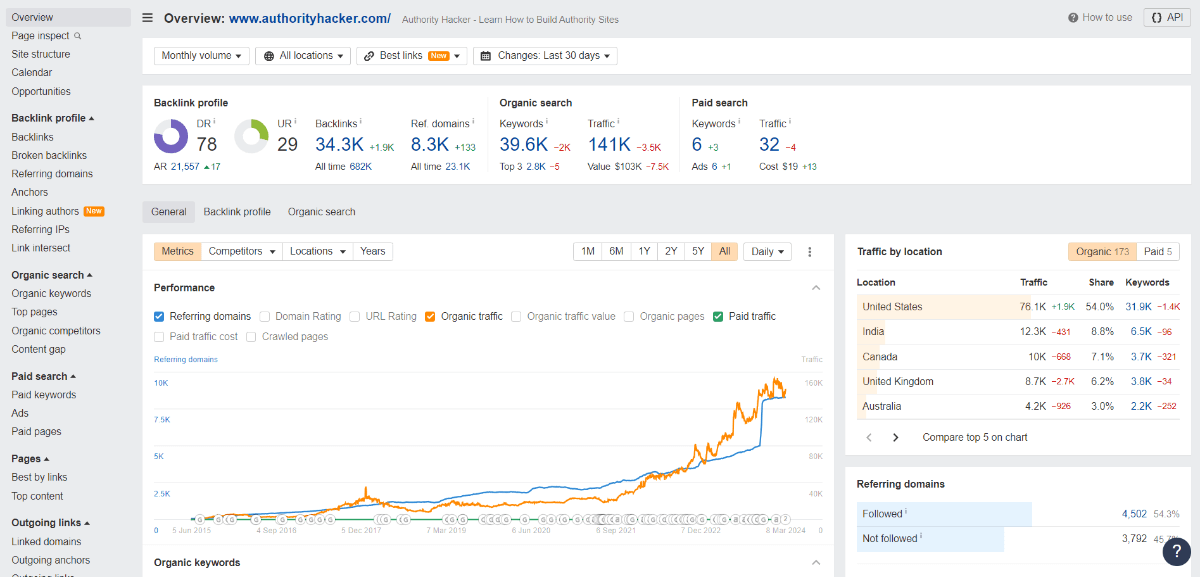Image resolution: width=1200 pixels, height=577 pixels.
Task: Switch to the Backlink profile tab
Action: (x=237, y=212)
